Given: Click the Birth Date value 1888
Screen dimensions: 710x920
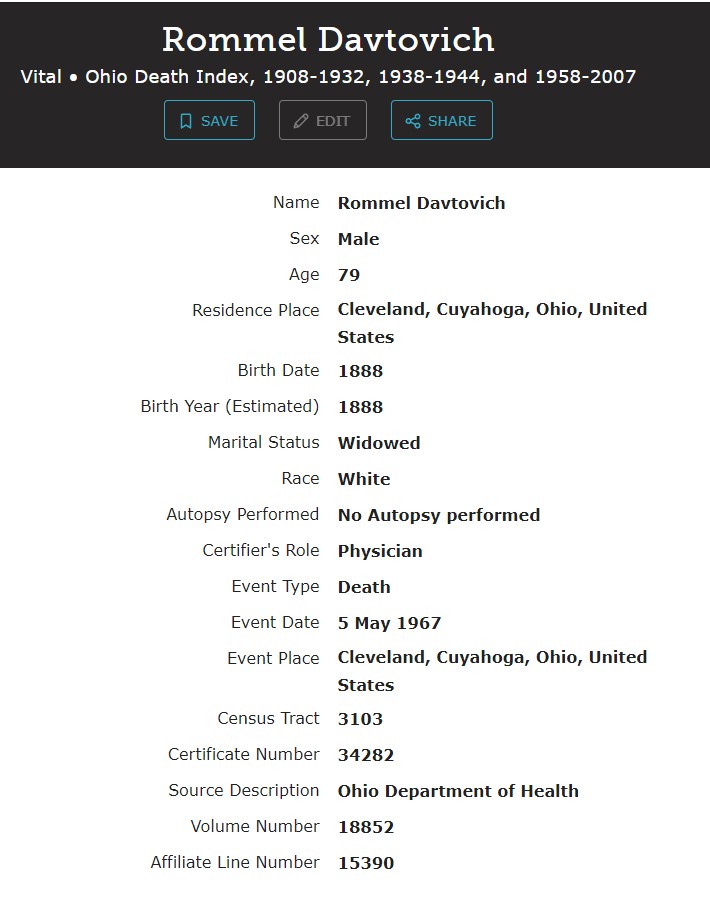Looking at the screenshot, I should tap(360, 371).
